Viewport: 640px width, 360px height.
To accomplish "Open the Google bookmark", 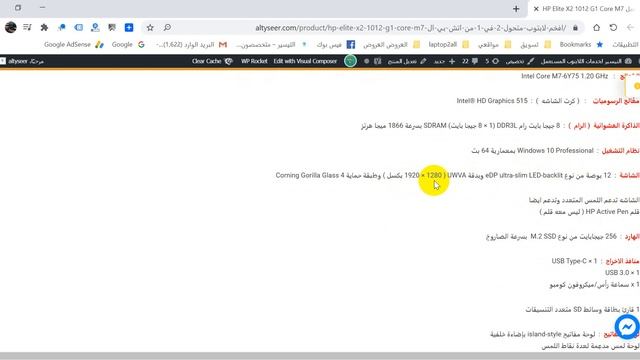I will click(x=128, y=44).
